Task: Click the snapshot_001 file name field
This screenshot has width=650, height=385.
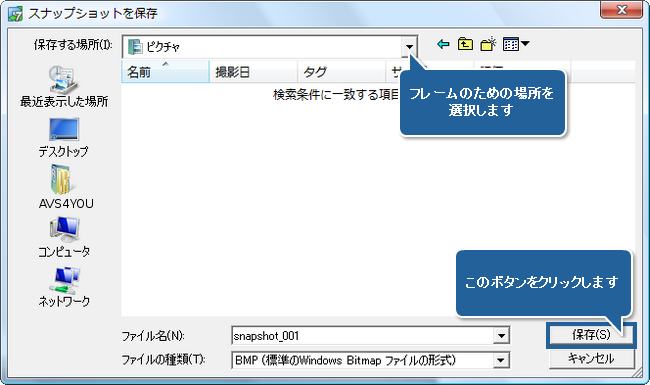Action: click(x=370, y=336)
